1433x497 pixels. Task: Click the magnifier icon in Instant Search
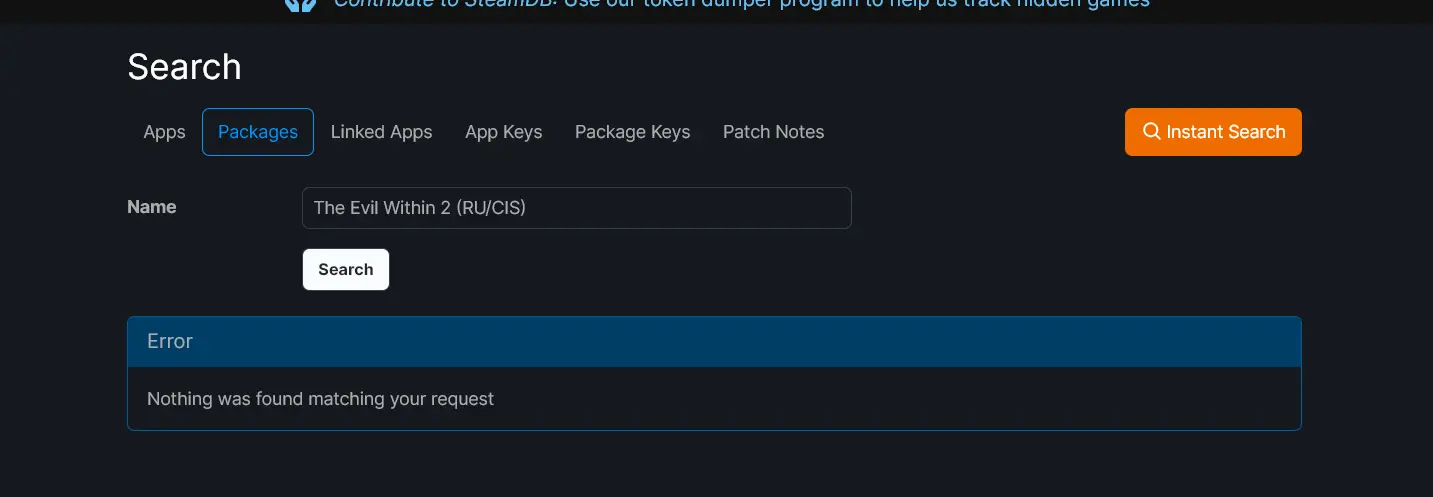tap(1152, 132)
